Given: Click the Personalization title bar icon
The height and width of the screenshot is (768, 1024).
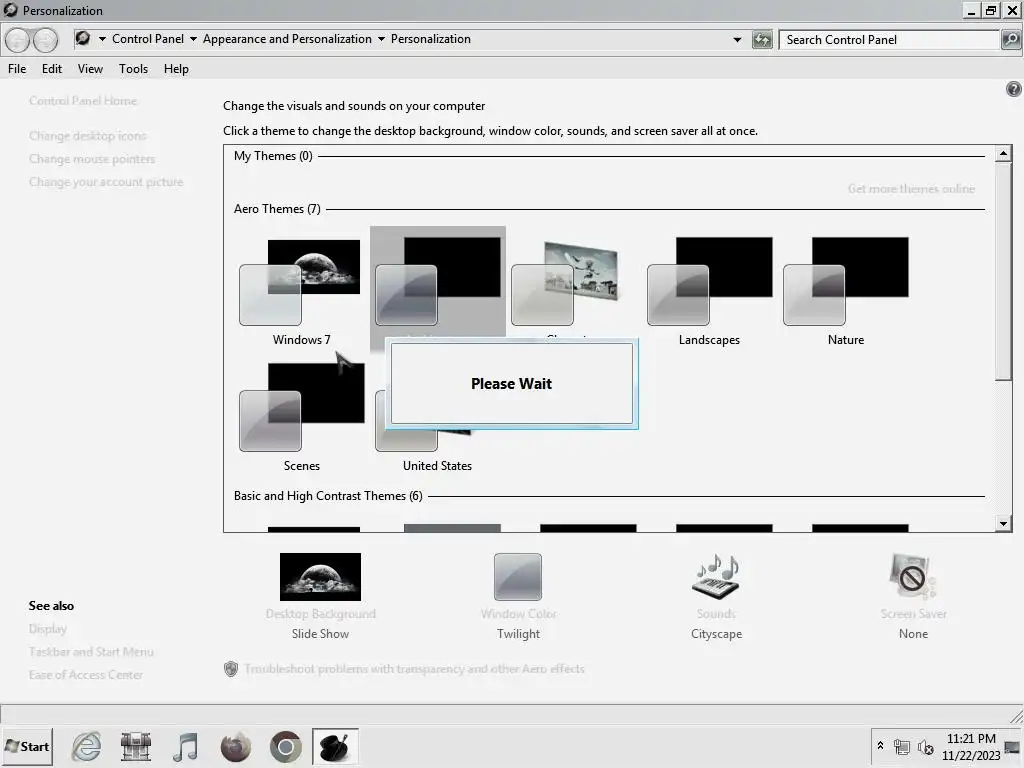Looking at the screenshot, I should pyautogui.click(x=10, y=10).
